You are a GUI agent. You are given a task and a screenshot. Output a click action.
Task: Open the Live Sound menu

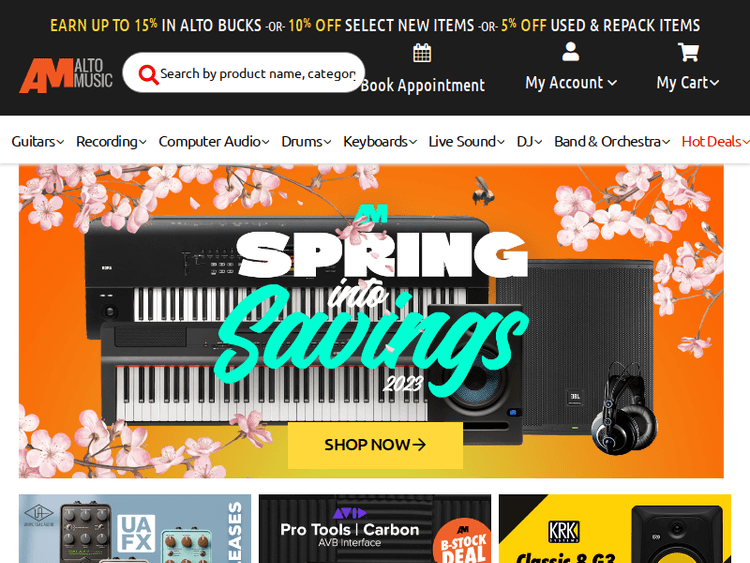click(x=466, y=142)
